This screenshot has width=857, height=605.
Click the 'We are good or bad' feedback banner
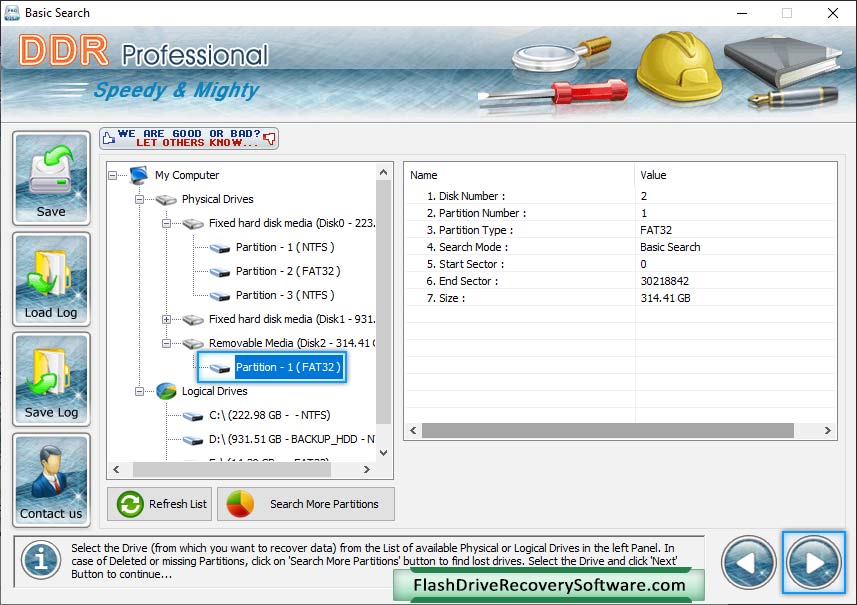(189, 138)
